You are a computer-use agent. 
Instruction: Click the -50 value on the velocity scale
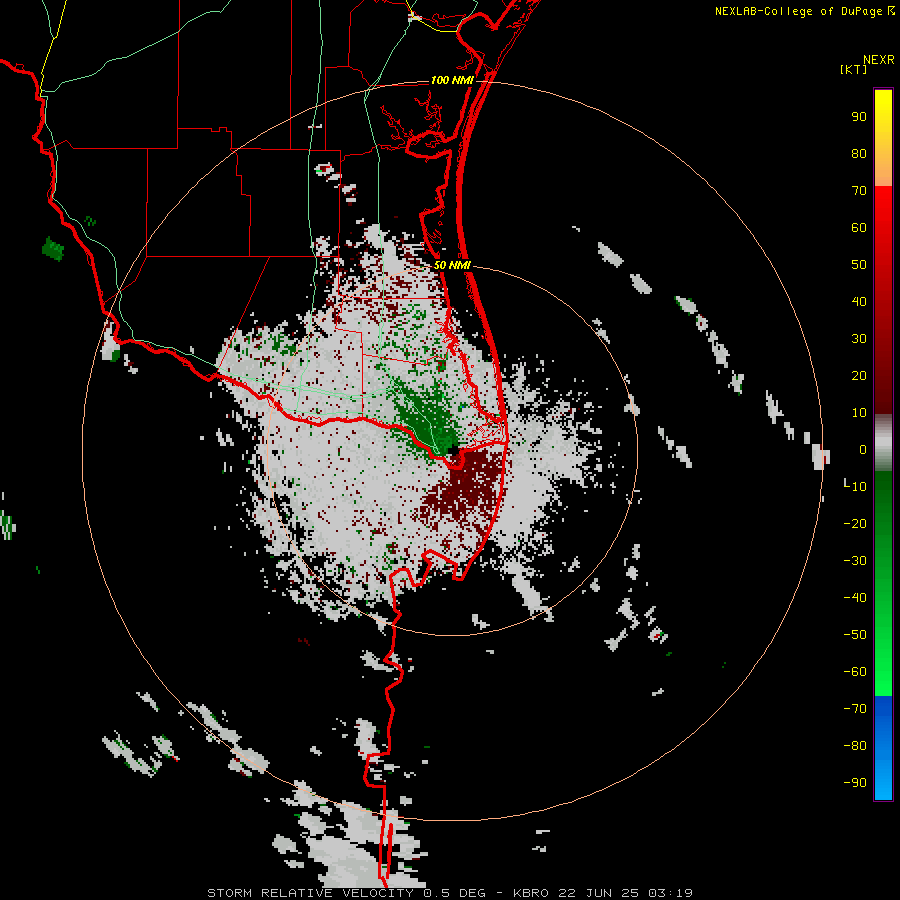[855, 635]
